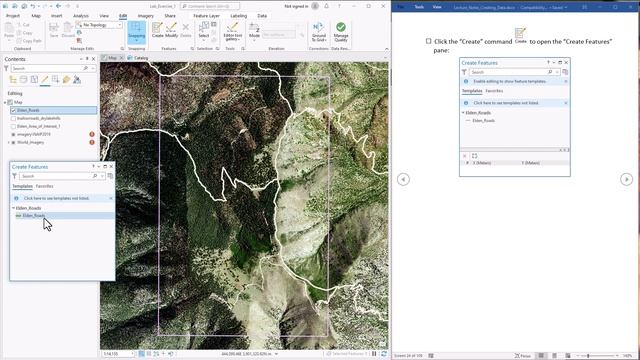Click previous page arrow in Word document
The height and width of the screenshot is (360, 640).
point(403,179)
